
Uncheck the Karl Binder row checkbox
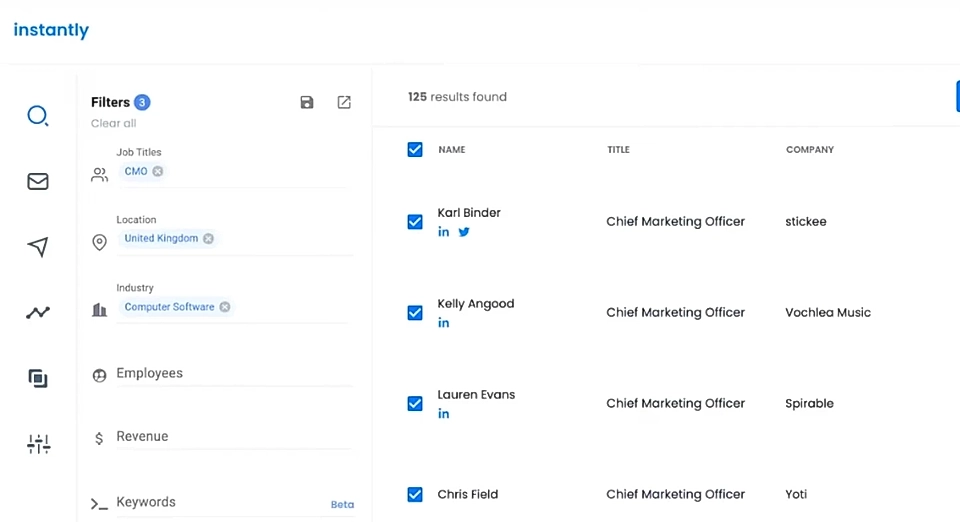(x=414, y=222)
